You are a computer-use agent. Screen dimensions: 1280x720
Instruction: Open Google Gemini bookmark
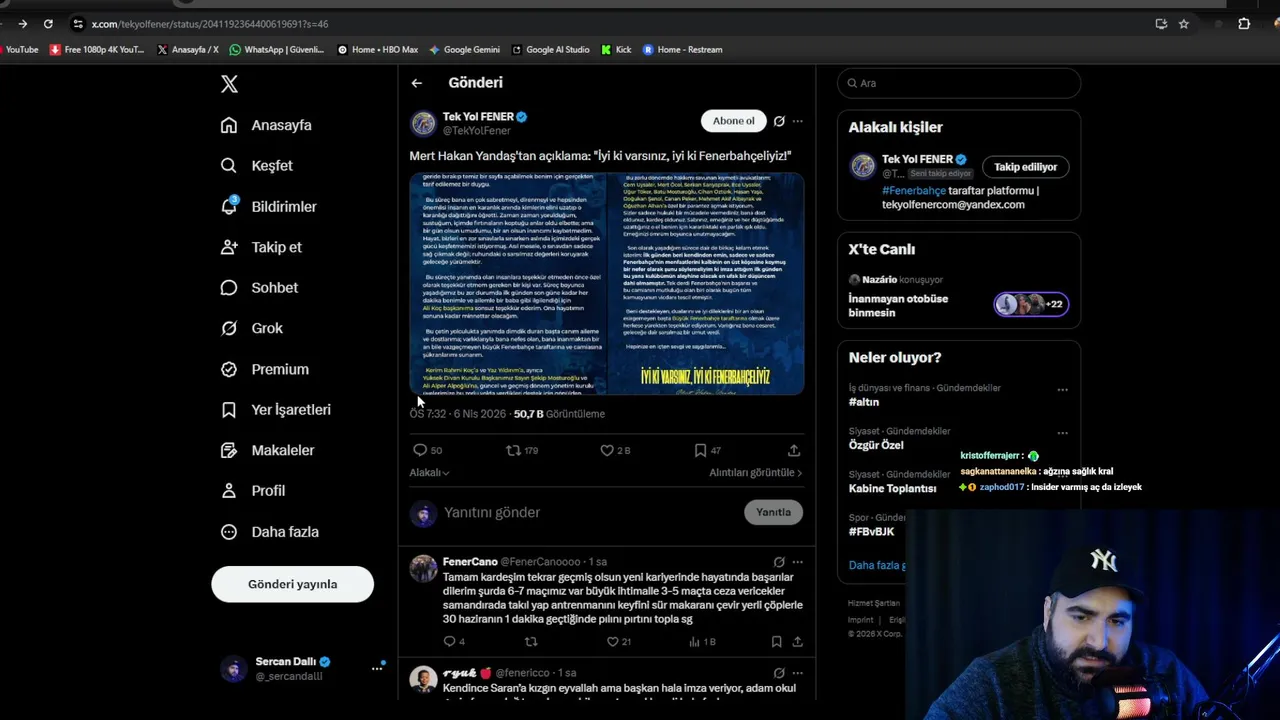[x=464, y=49]
